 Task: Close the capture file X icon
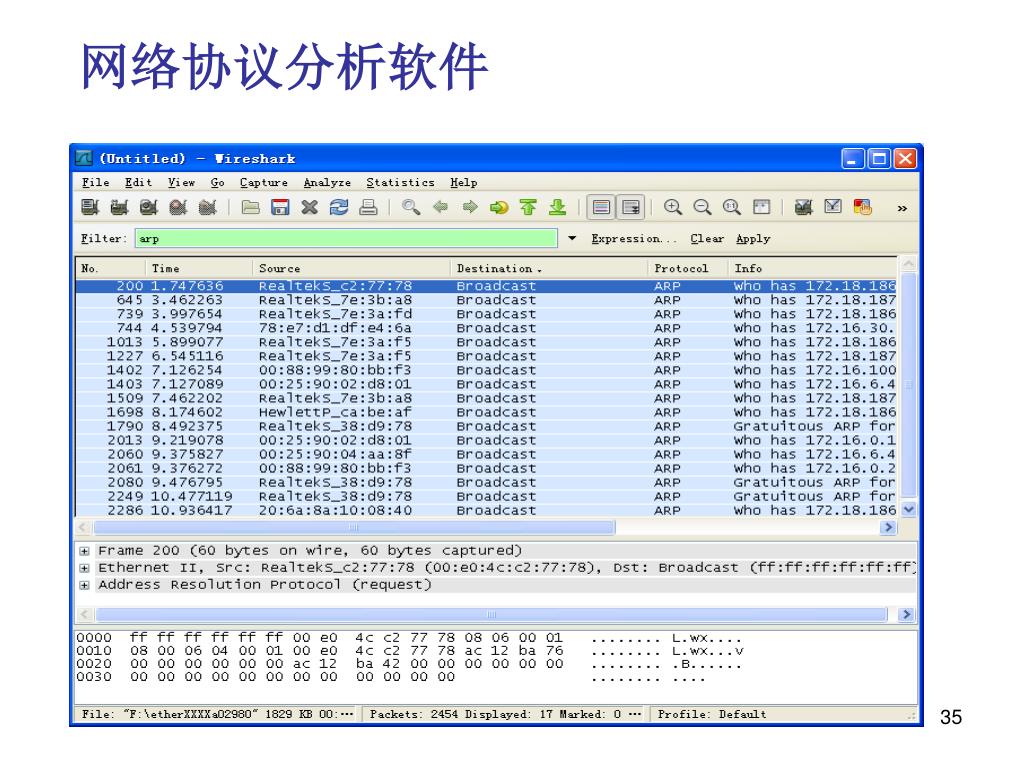point(310,208)
